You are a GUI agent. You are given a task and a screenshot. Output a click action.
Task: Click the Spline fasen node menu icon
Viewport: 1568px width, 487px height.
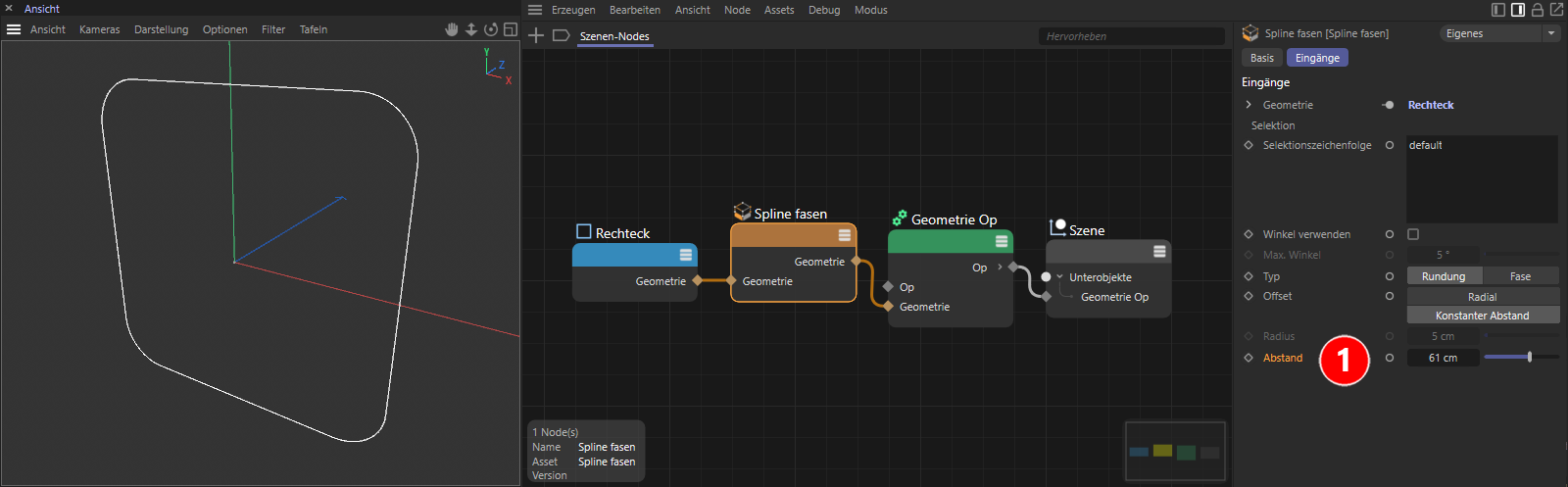844,235
